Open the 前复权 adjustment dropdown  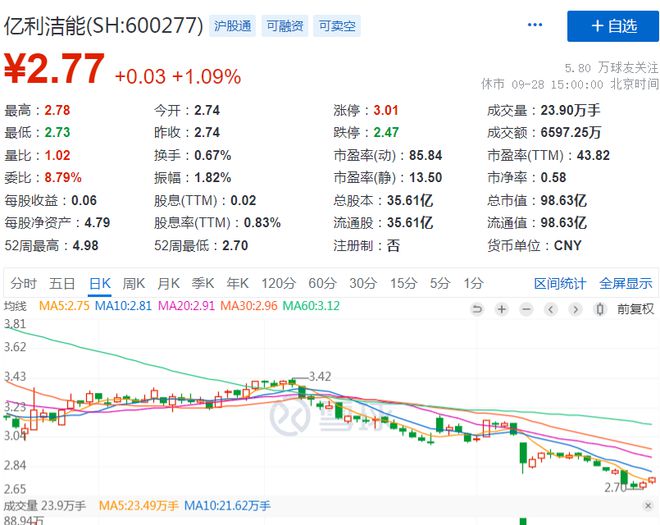pyautogui.click(x=636, y=309)
